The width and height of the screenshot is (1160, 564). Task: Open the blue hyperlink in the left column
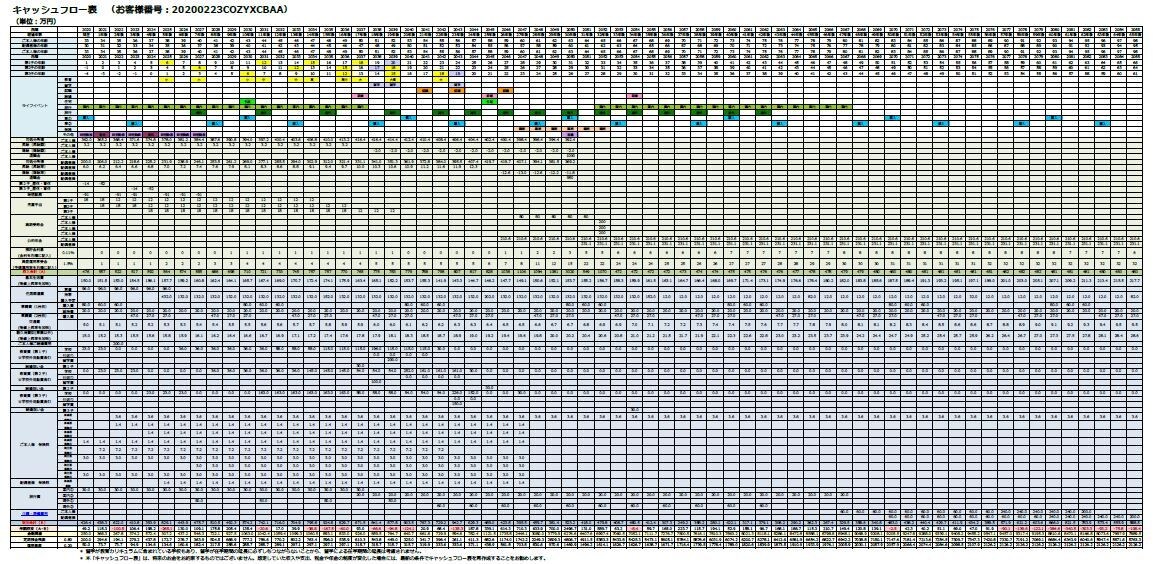34,514
